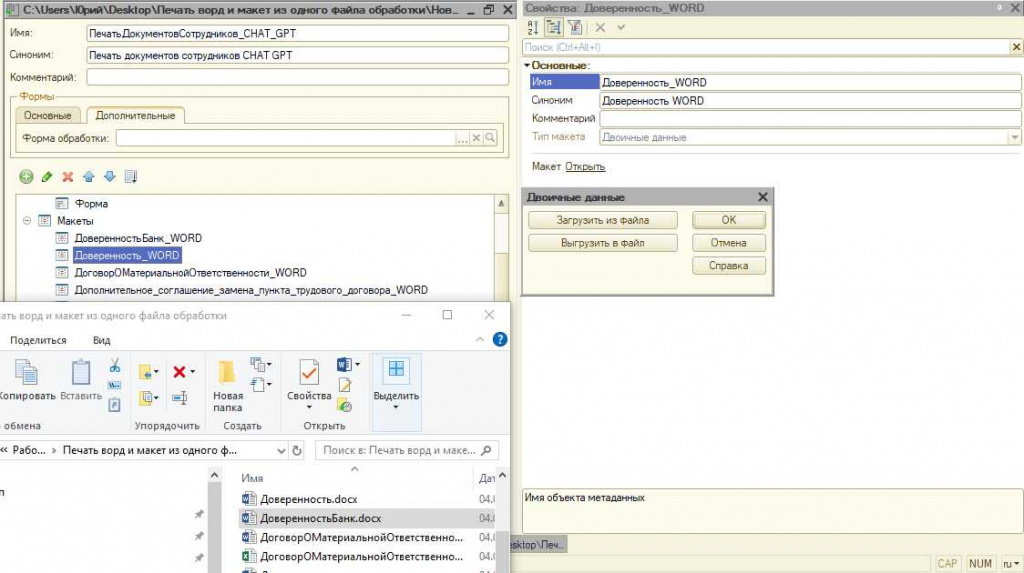Image resolution: width=1024 pixels, height=573 pixels.
Task: Click the Выгрузить в файл button
Action: tap(603, 243)
